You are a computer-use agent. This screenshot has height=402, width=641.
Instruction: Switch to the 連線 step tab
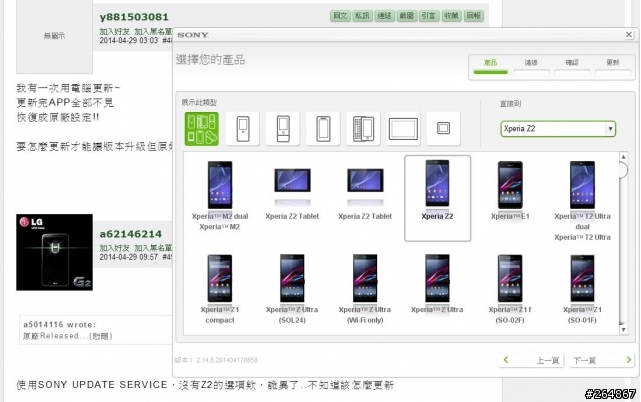tap(531, 66)
